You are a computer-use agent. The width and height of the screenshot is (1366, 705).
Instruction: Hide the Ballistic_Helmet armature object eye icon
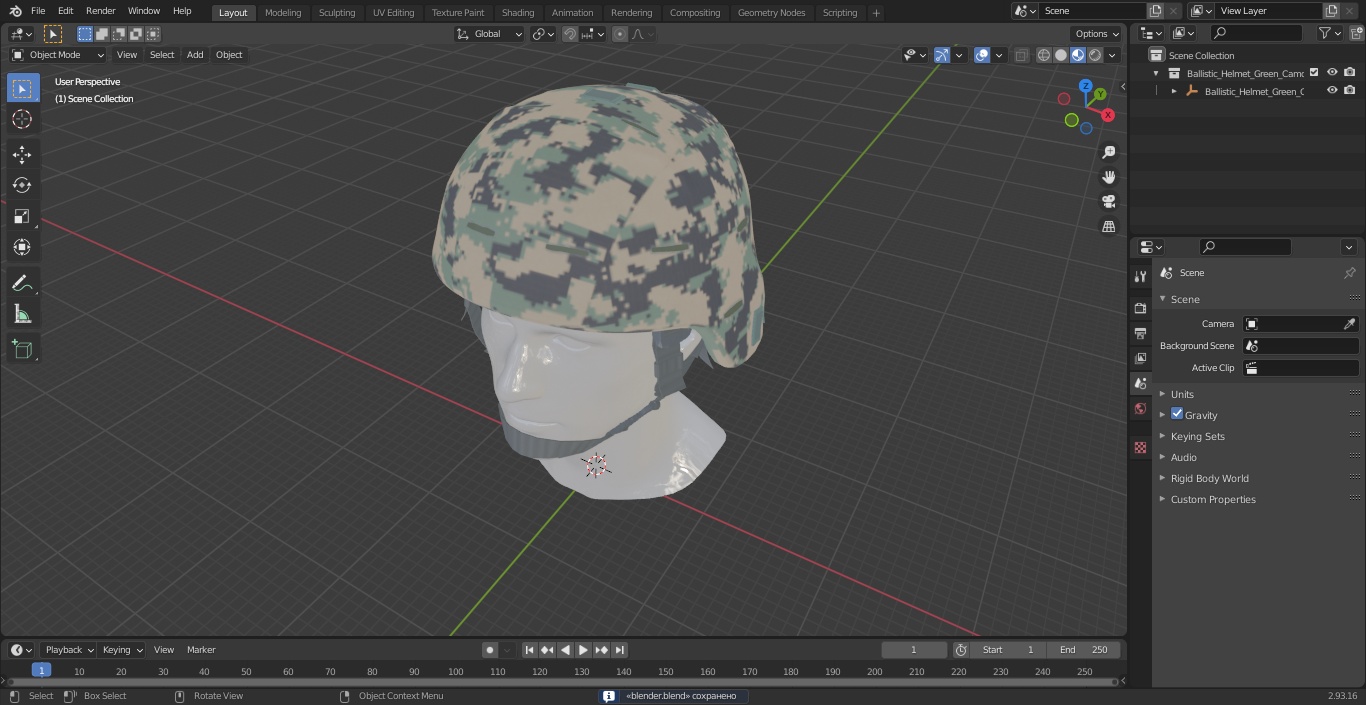pos(1332,91)
